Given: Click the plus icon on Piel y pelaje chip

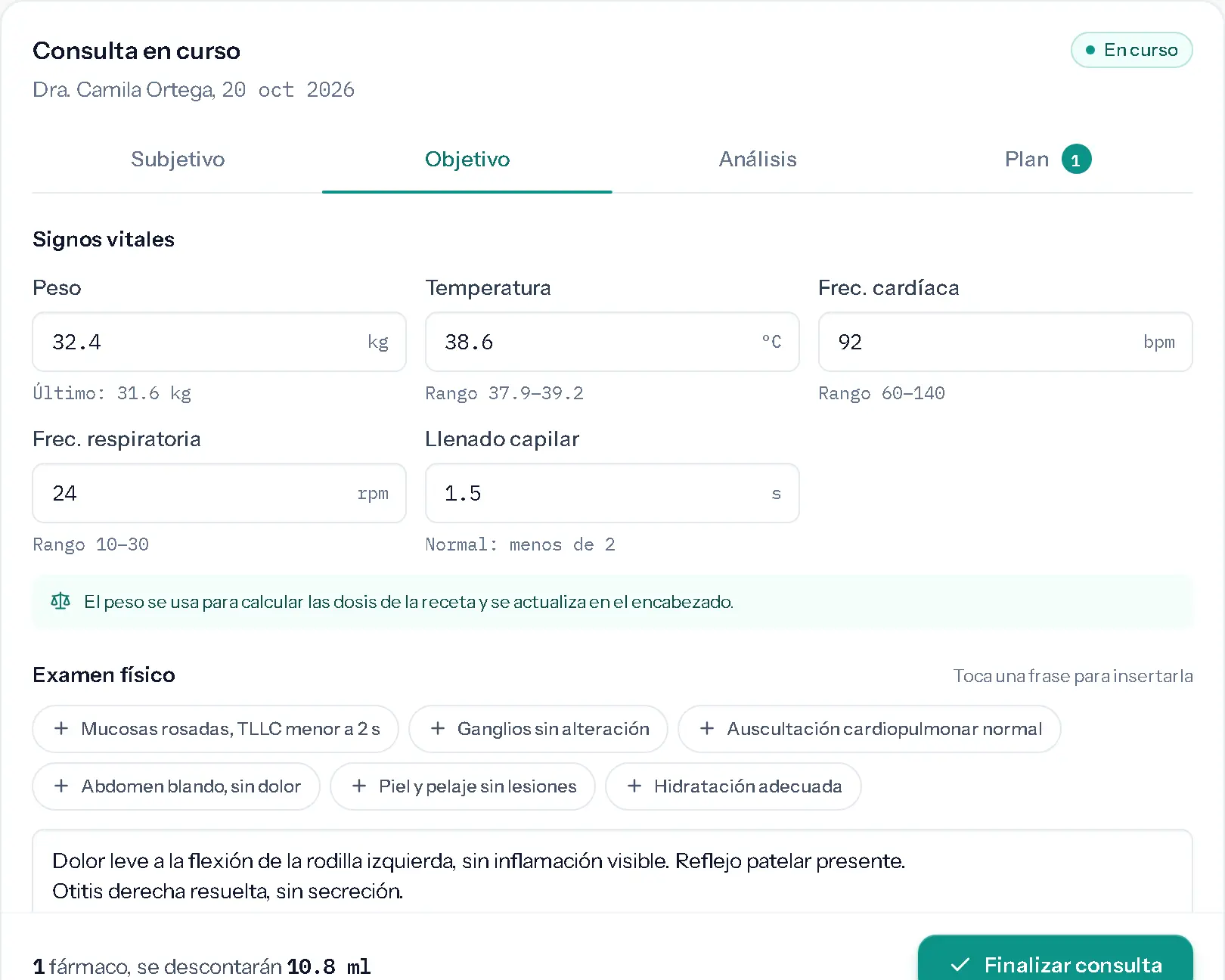Looking at the screenshot, I should tap(359, 786).
